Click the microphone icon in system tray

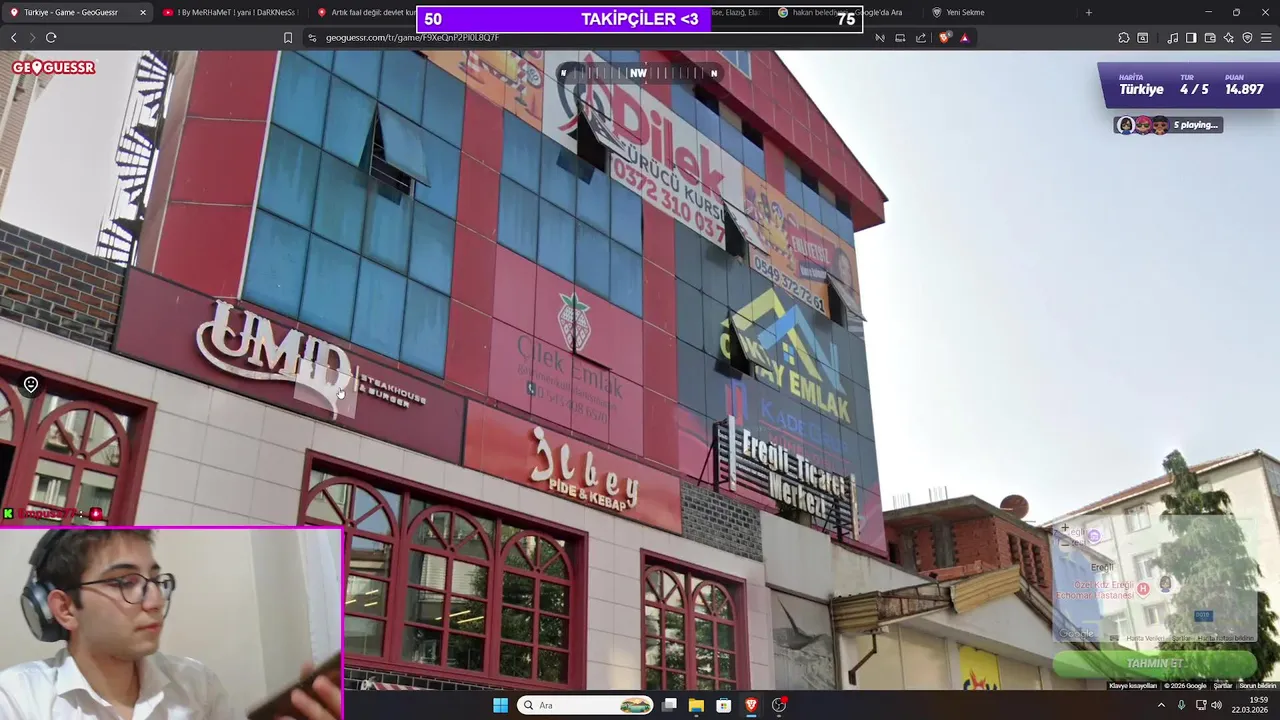pyautogui.click(x=1182, y=705)
